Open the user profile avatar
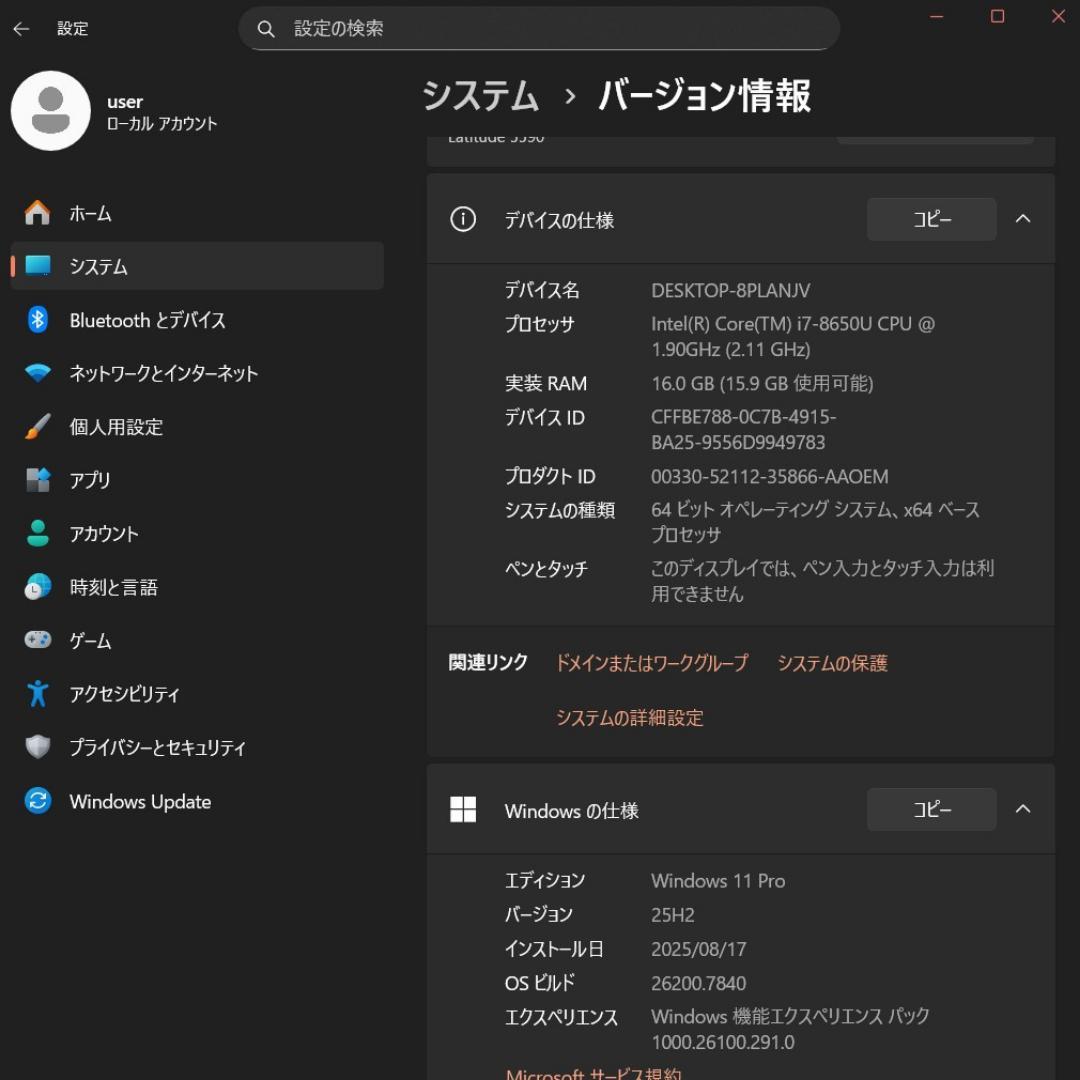Image resolution: width=1080 pixels, height=1080 pixels. coord(50,111)
